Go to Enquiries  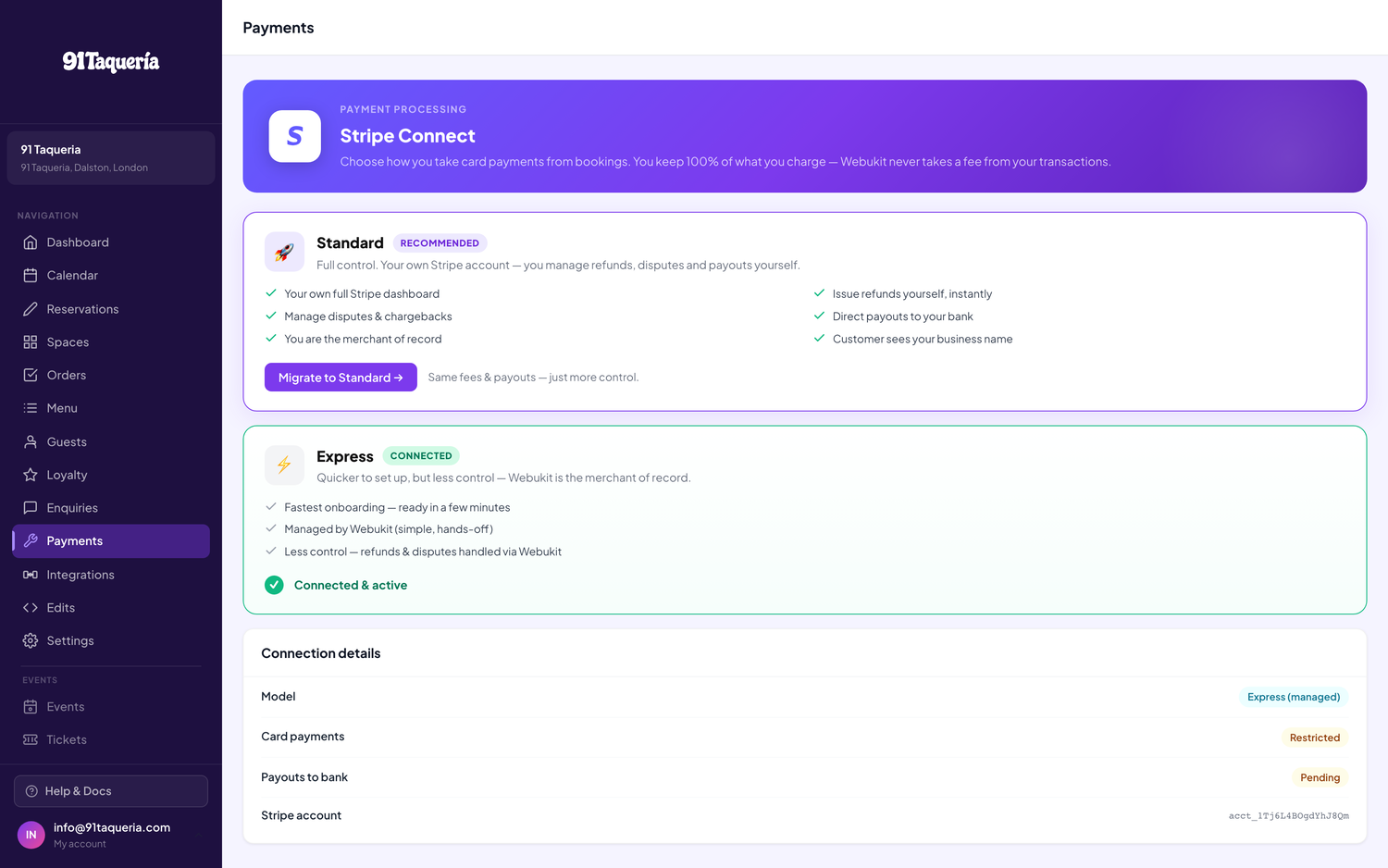coord(111,508)
